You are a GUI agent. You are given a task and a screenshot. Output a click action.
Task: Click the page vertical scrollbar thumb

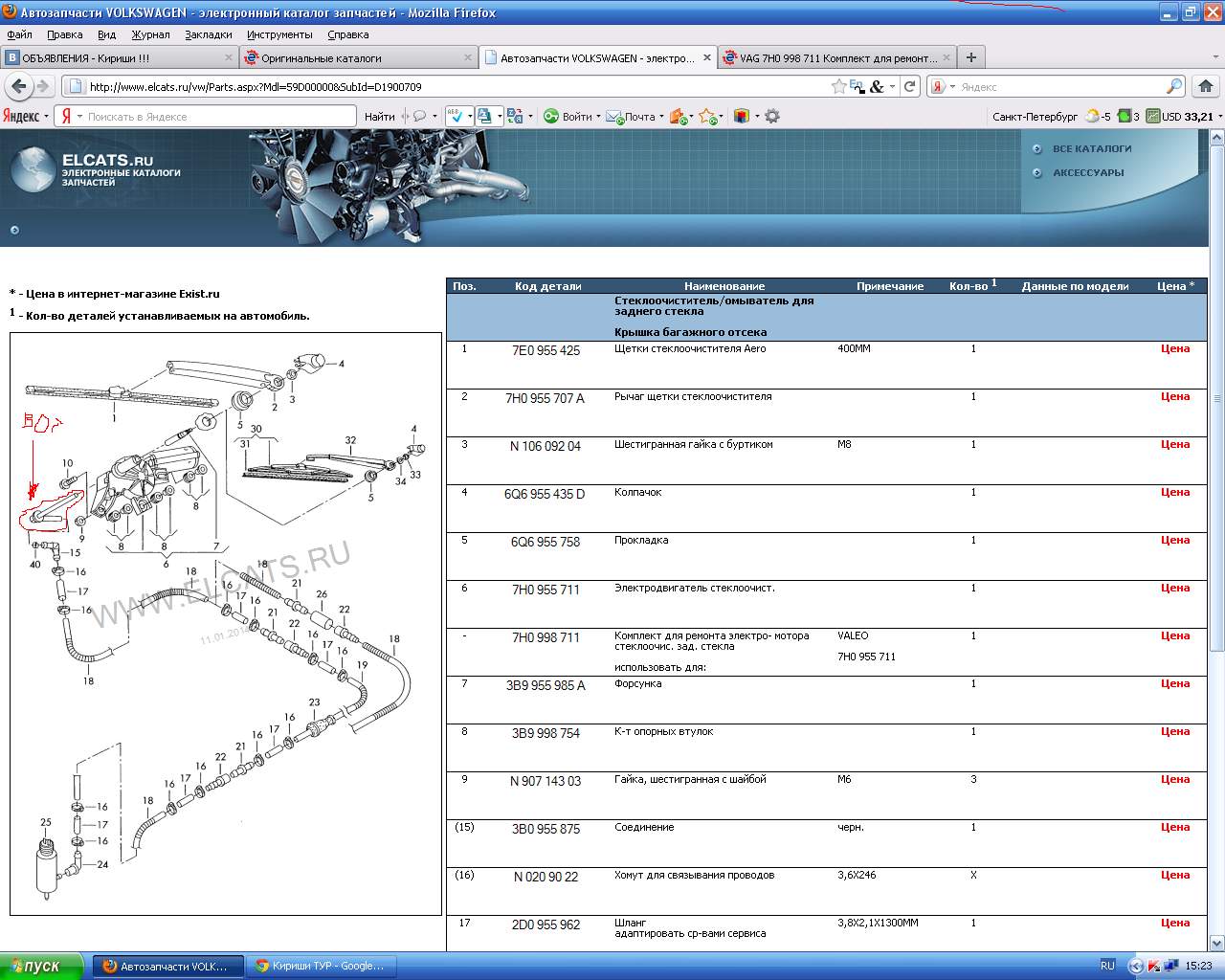[x=1216, y=397]
